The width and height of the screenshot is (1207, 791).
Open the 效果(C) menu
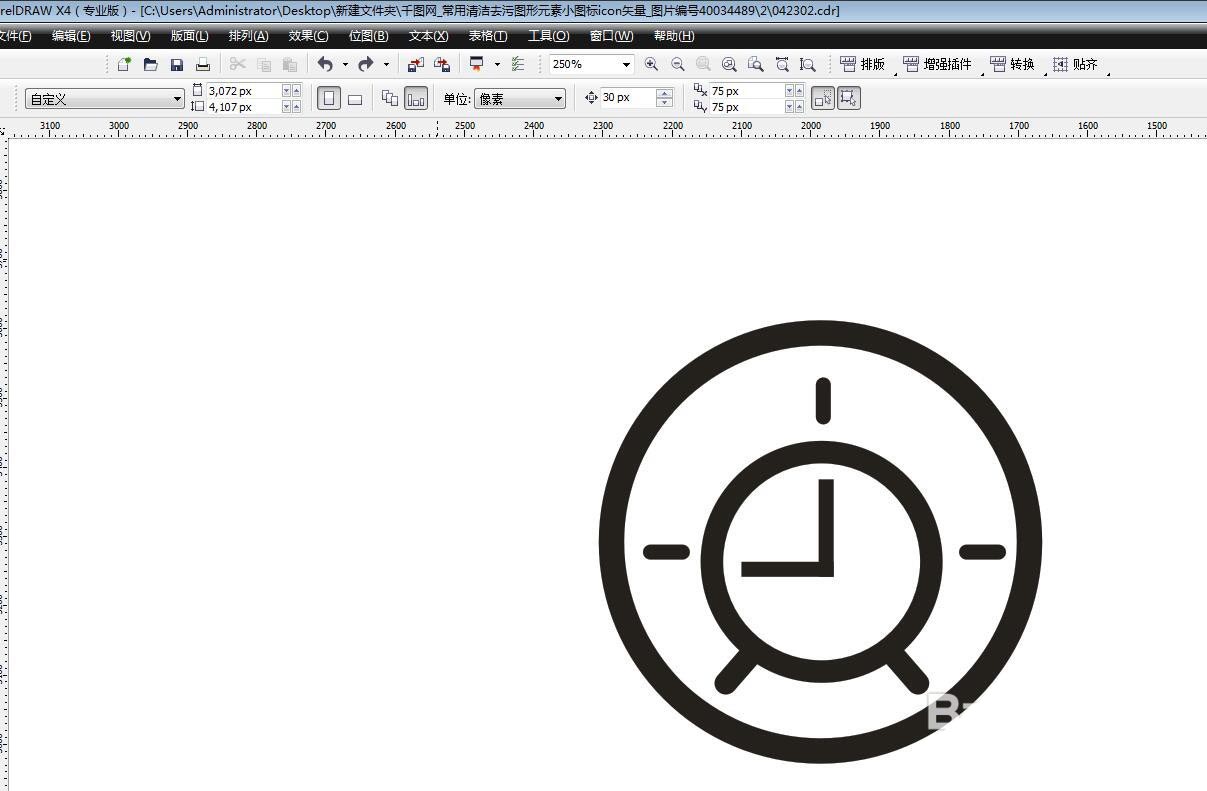point(308,36)
